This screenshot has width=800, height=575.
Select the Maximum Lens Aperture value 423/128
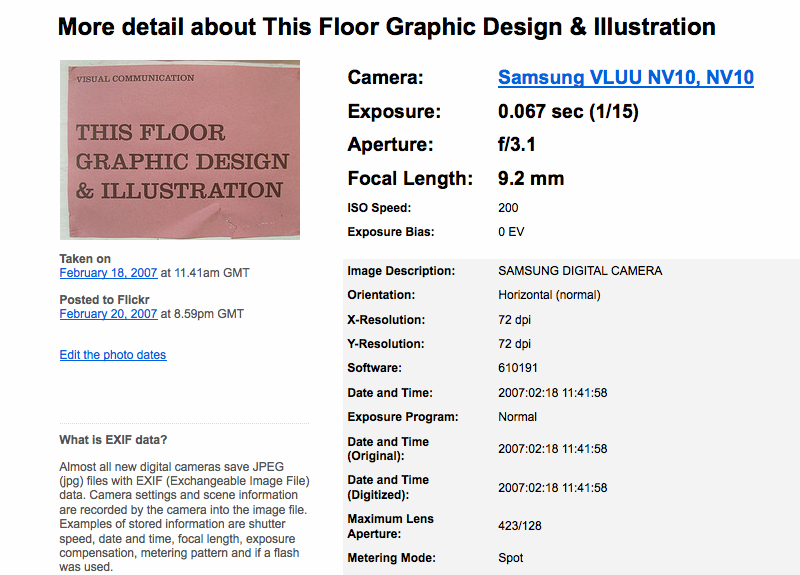[x=519, y=524]
